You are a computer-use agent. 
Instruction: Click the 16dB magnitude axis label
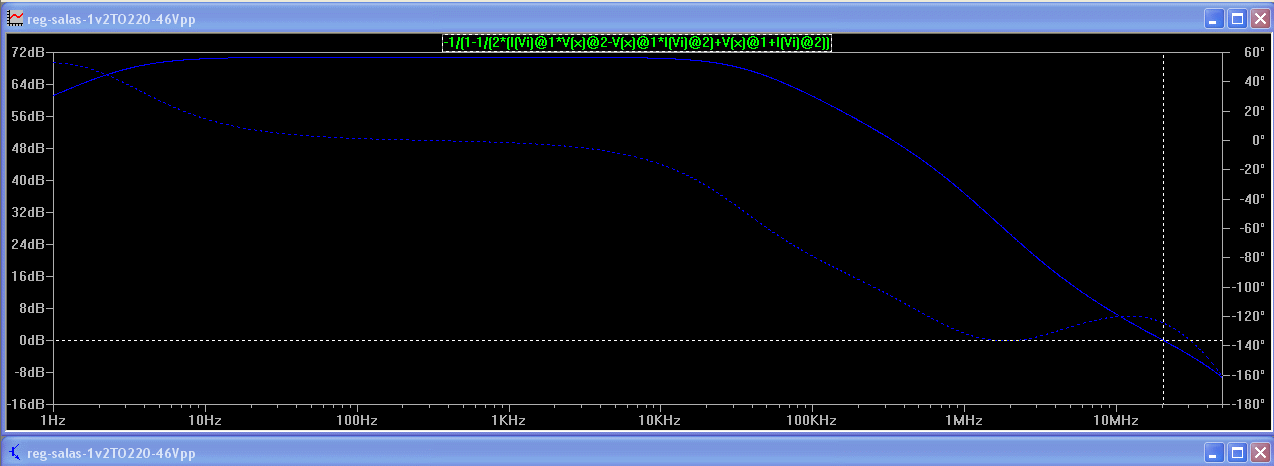click(28, 276)
